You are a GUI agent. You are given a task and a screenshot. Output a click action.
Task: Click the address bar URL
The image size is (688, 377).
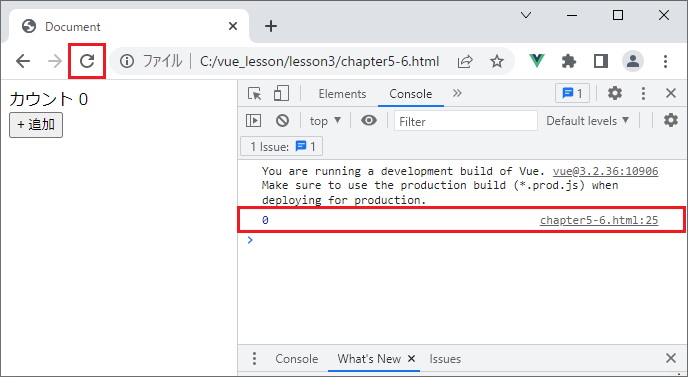coord(319,61)
